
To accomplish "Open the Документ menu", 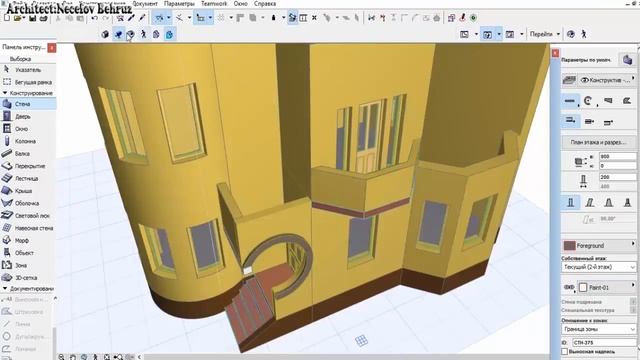I will (145, 4).
